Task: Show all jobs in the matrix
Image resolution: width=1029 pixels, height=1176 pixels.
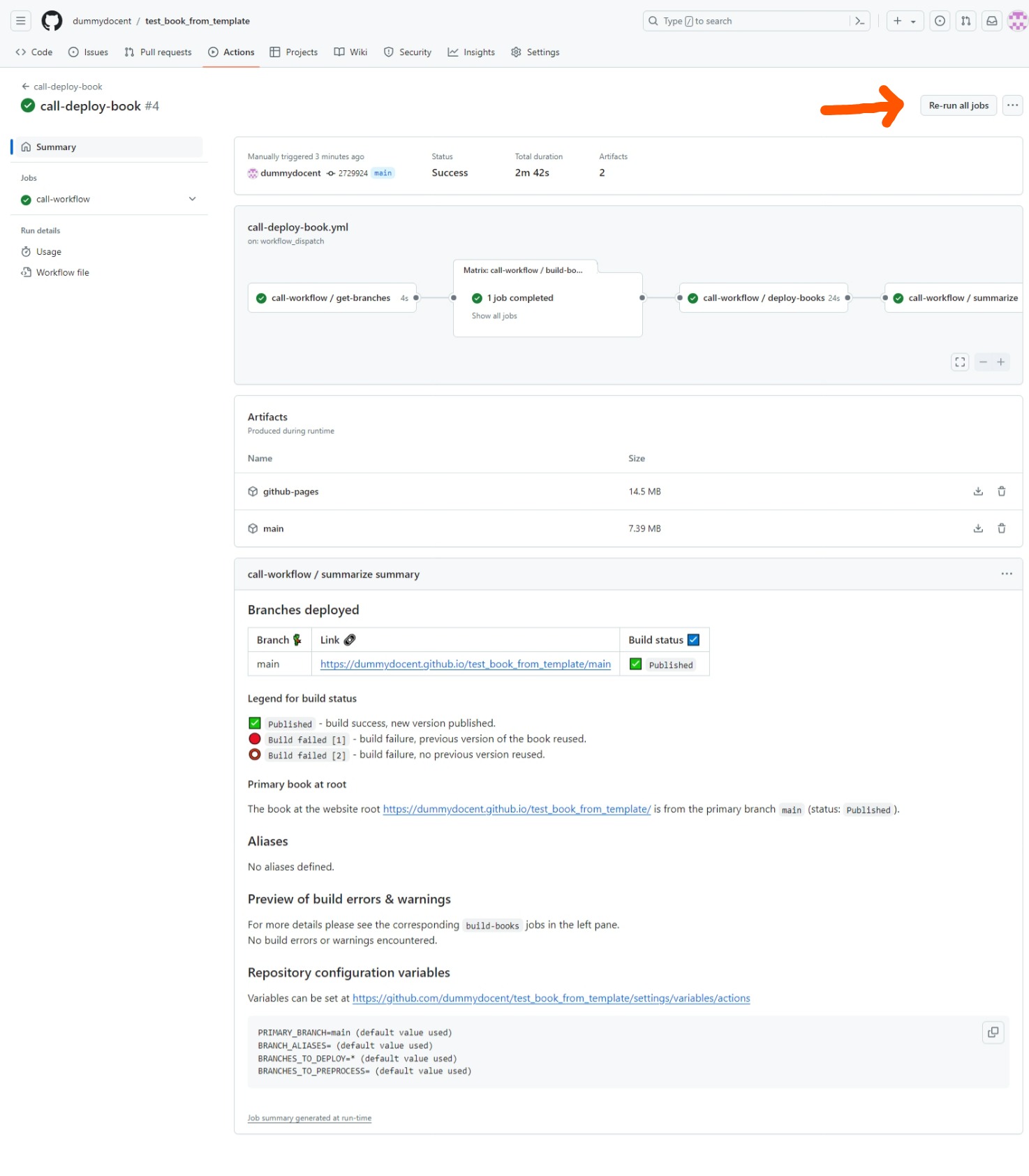Action: (494, 316)
